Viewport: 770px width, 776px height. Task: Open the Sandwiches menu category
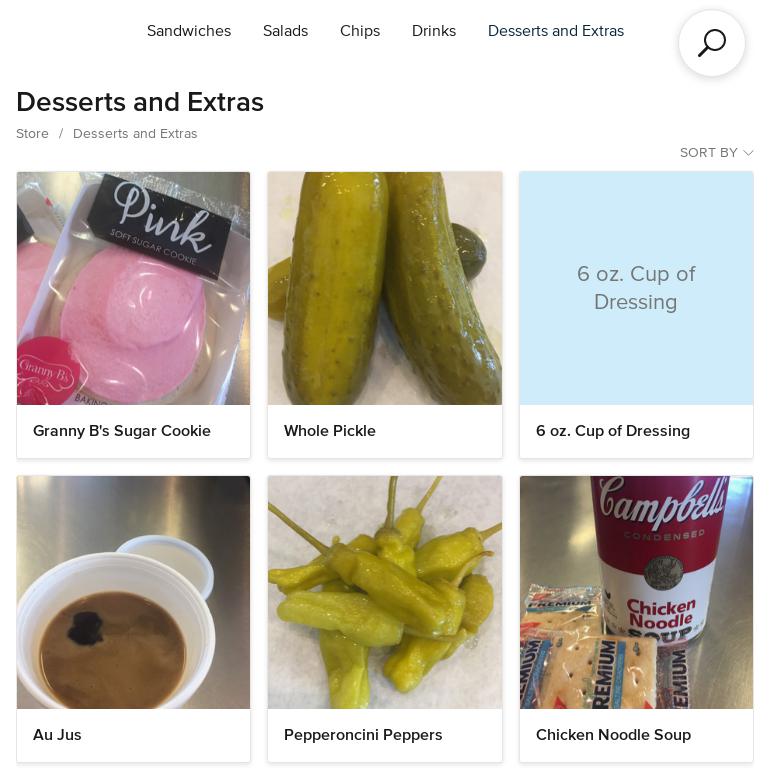(189, 31)
